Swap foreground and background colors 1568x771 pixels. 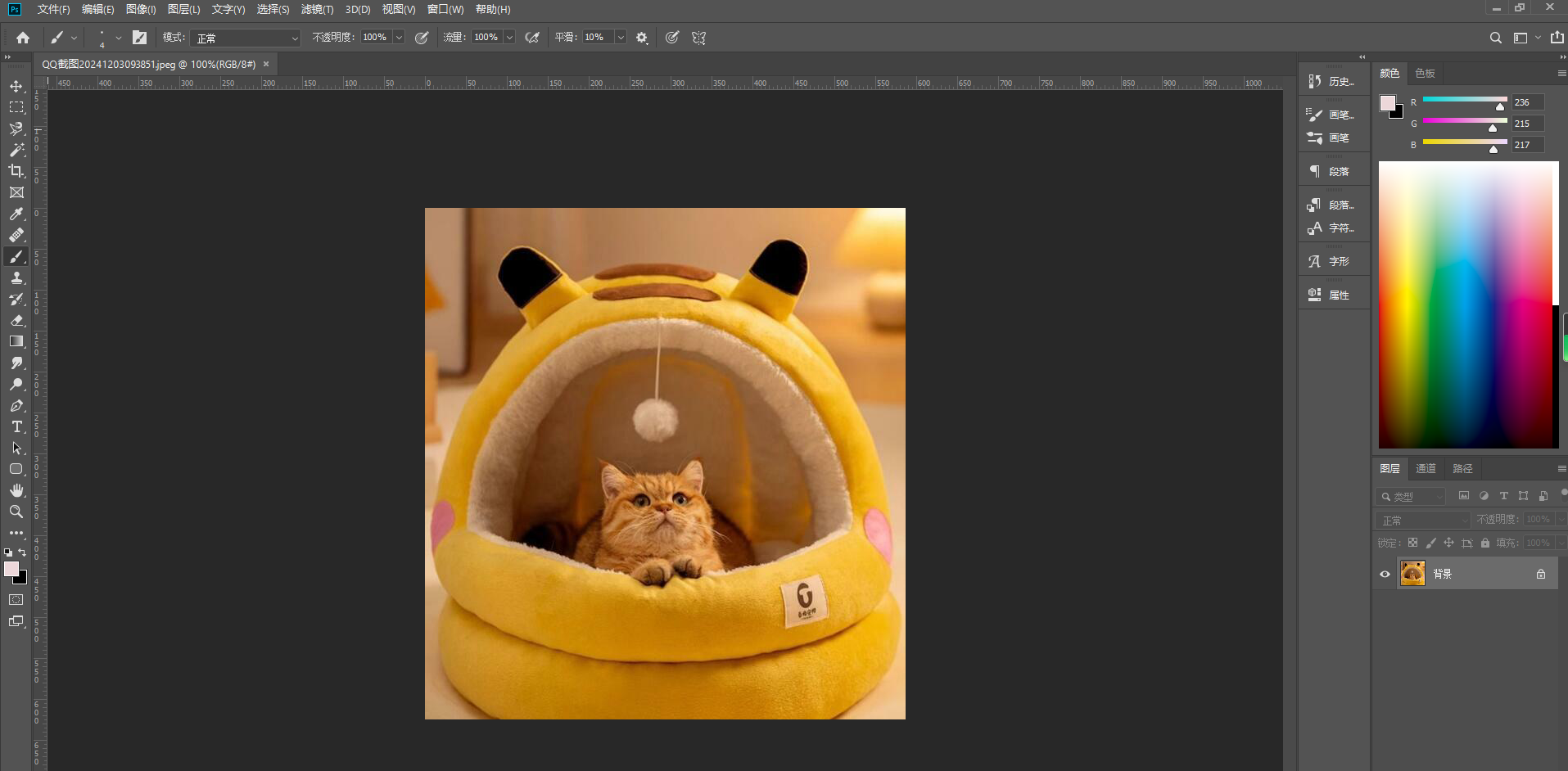(x=22, y=552)
